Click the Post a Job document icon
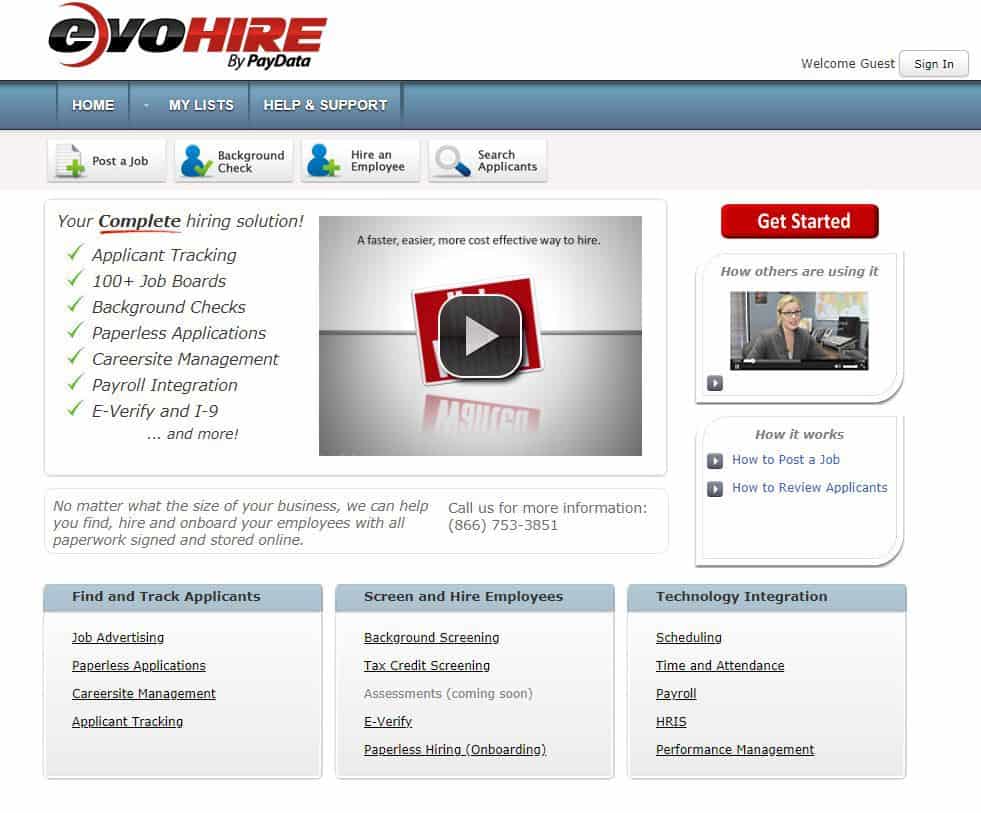 pos(69,161)
